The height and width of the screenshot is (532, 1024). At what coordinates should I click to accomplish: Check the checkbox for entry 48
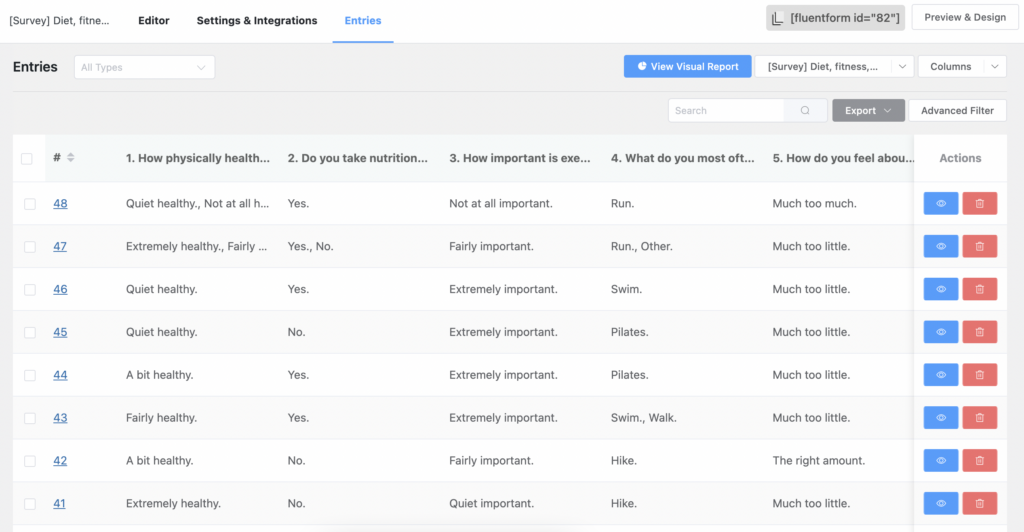[x=29, y=204]
